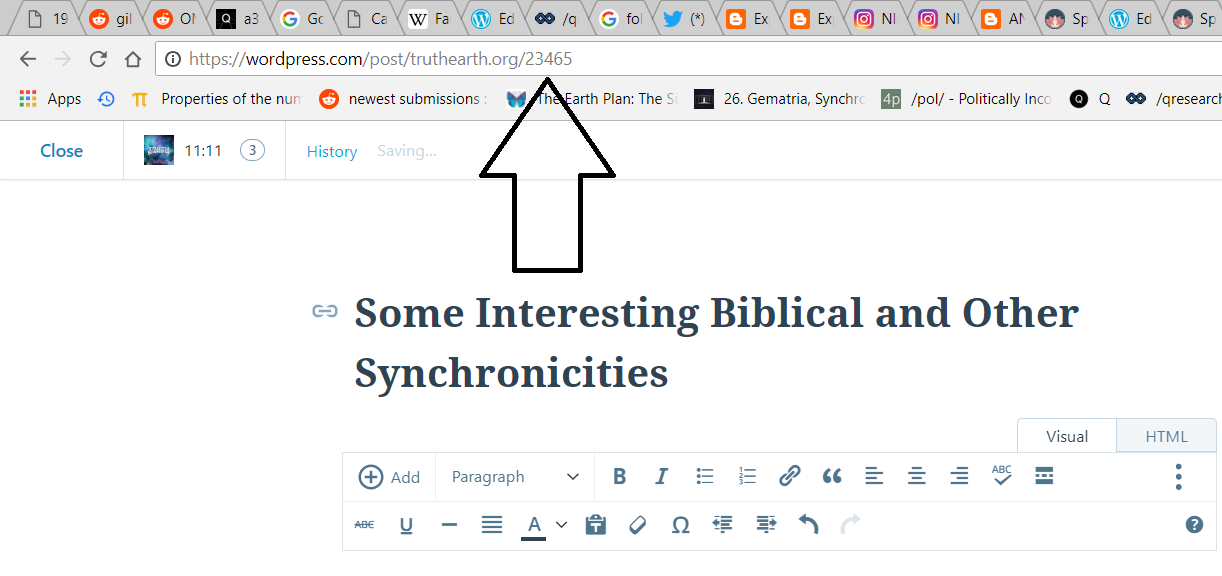Open post revision History link
The width and height of the screenshot is (1222, 576).
pos(332,152)
